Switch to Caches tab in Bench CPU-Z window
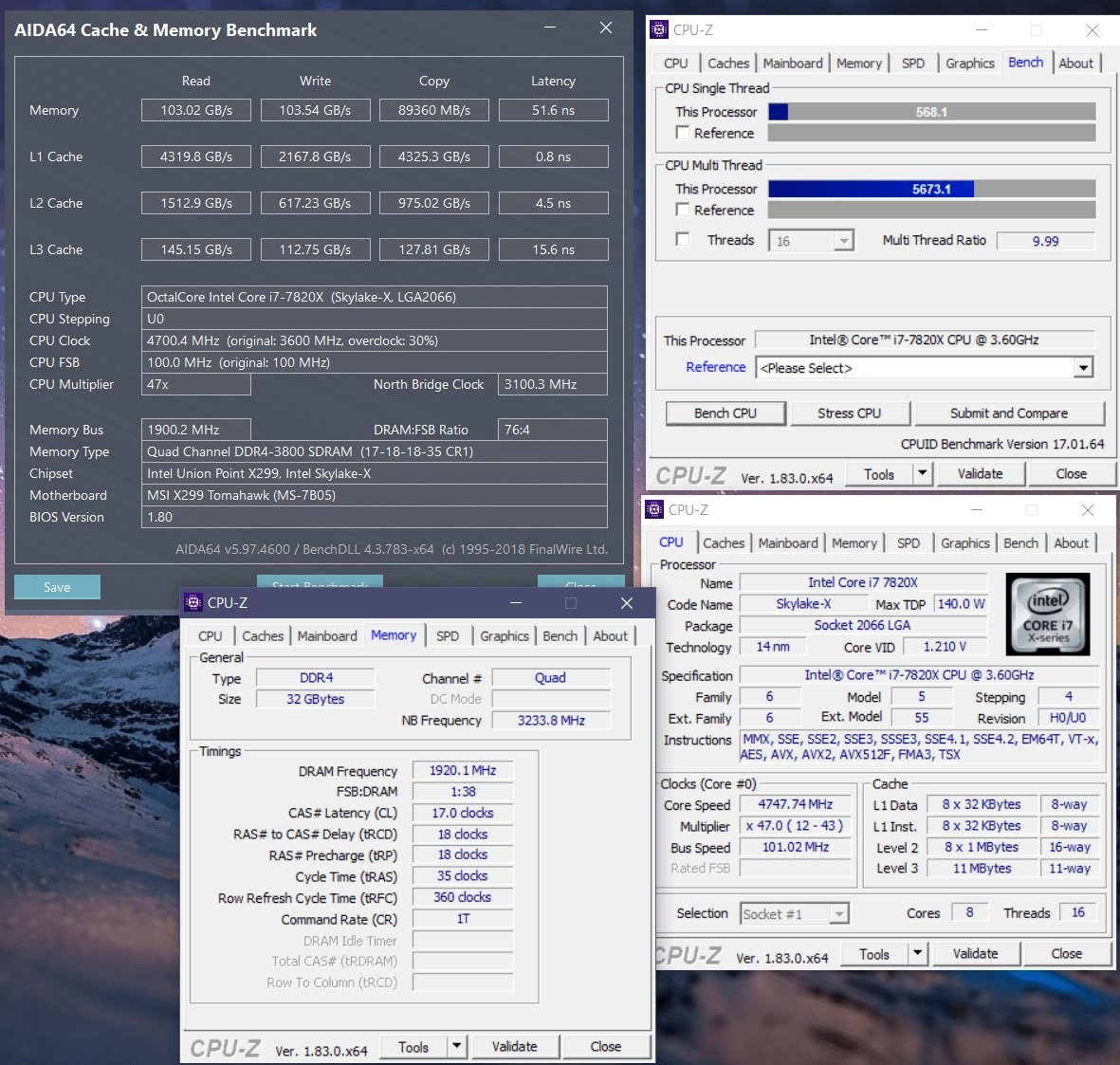Viewport: 1120px width, 1065px height. (727, 63)
